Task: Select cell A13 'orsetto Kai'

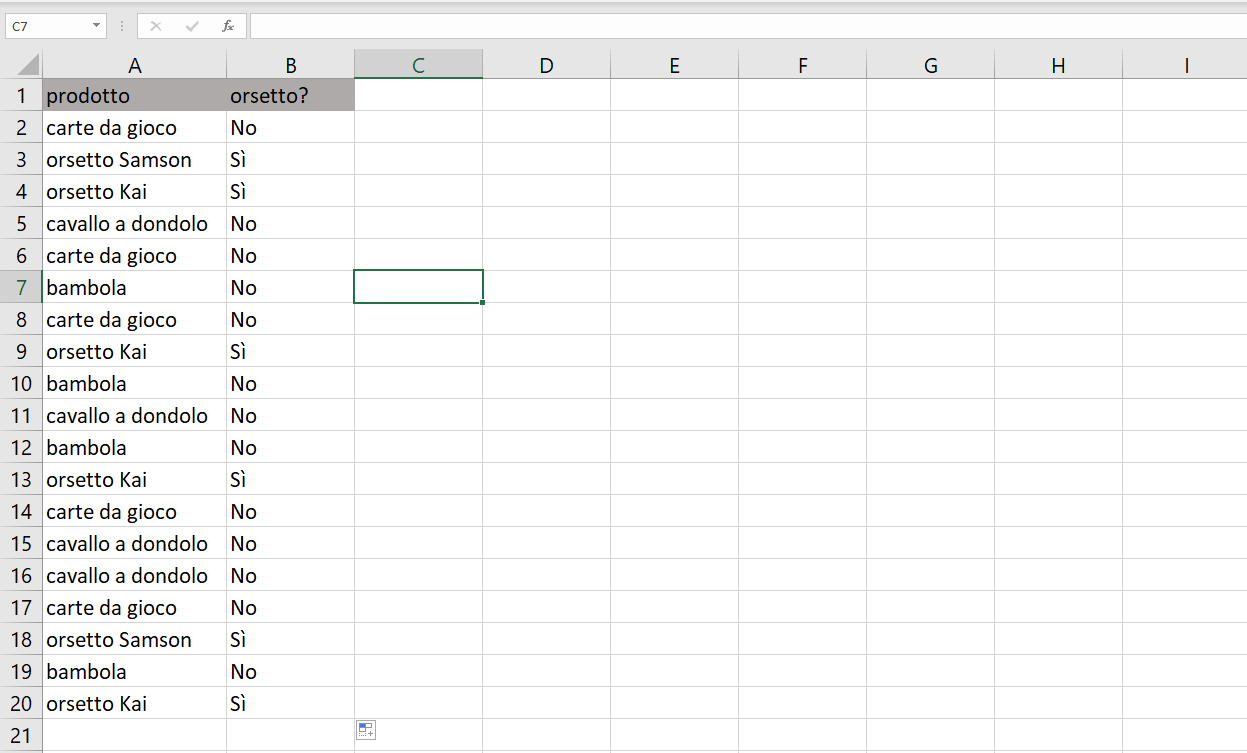Action: 134,479
